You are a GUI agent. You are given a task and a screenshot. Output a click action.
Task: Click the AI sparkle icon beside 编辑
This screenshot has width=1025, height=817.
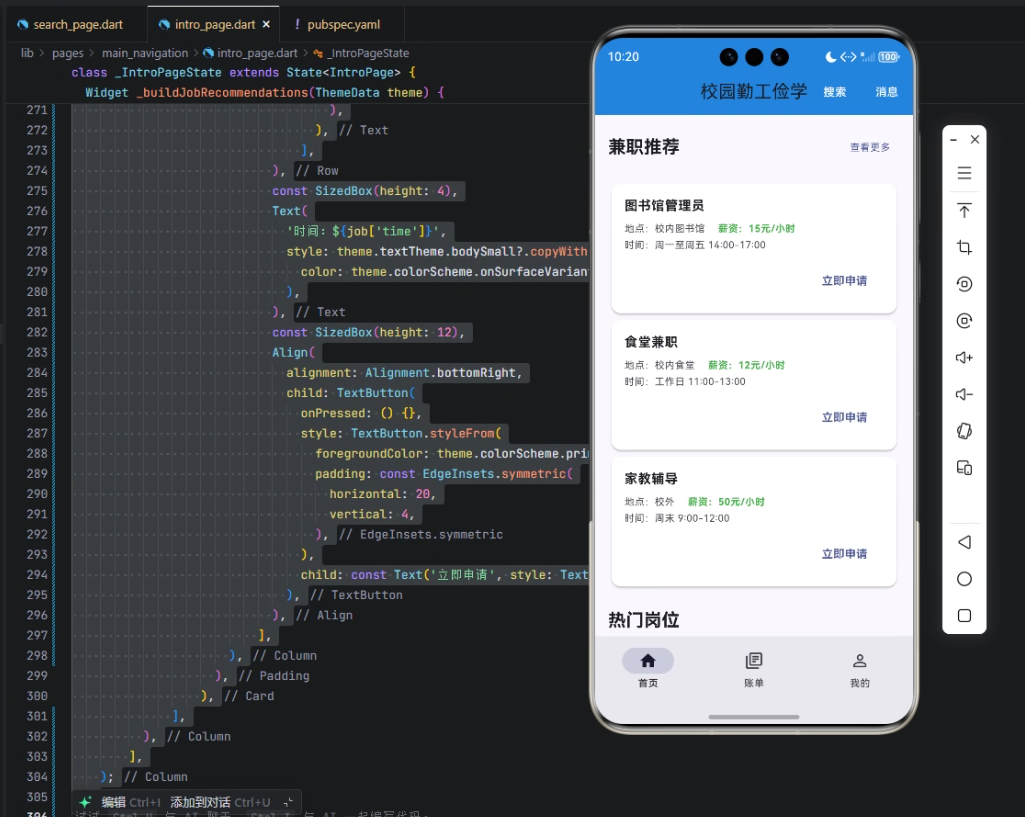(85, 802)
